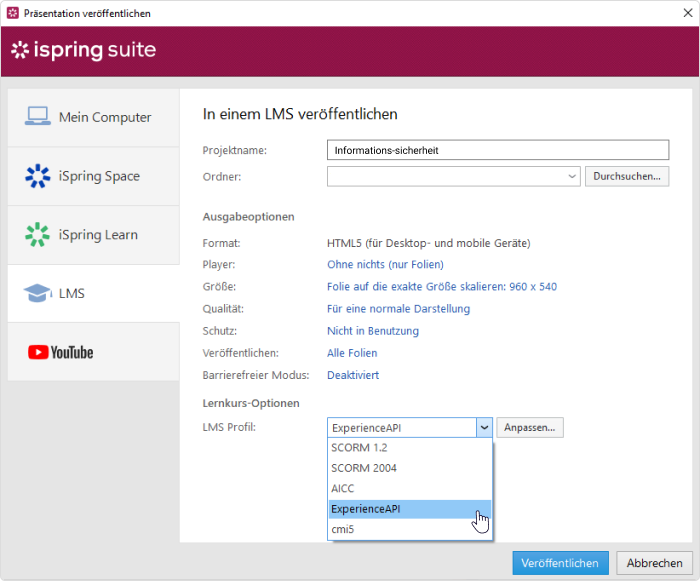700x581 pixels.
Task: Click the 'In einem LMS veröffentlichen' heading
Action: 300,114
